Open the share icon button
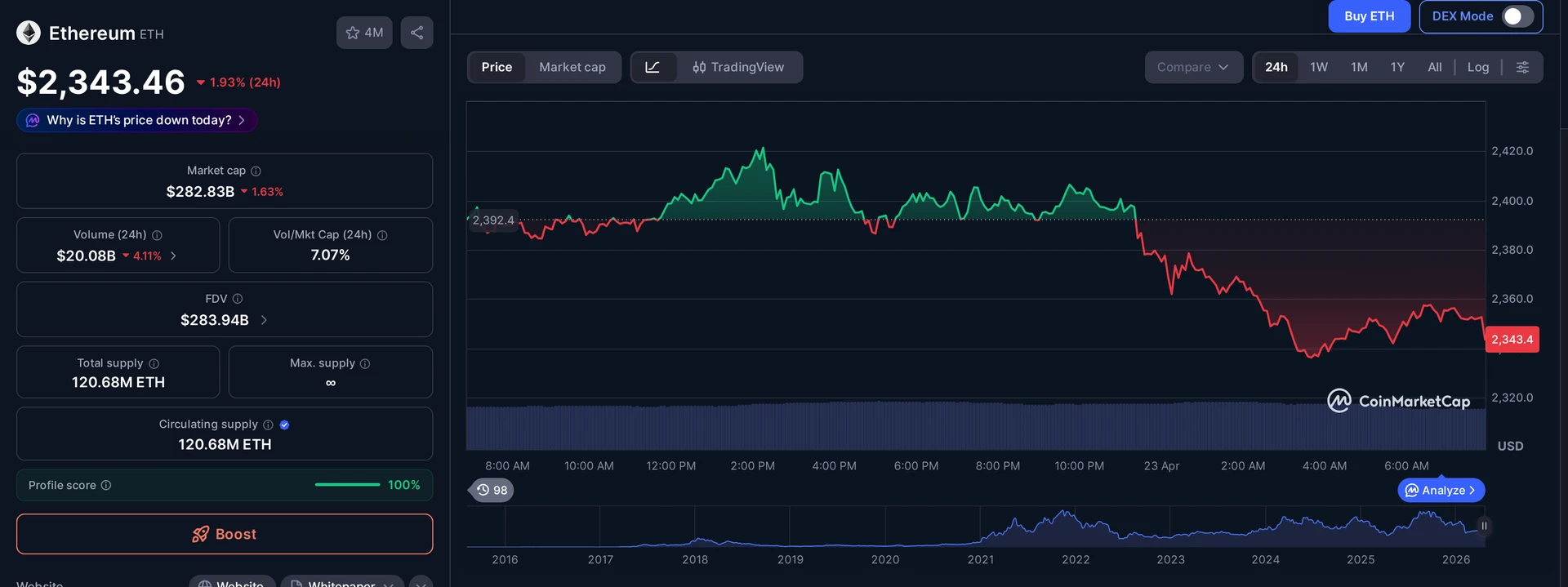The width and height of the screenshot is (1568, 587). pos(416,33)
